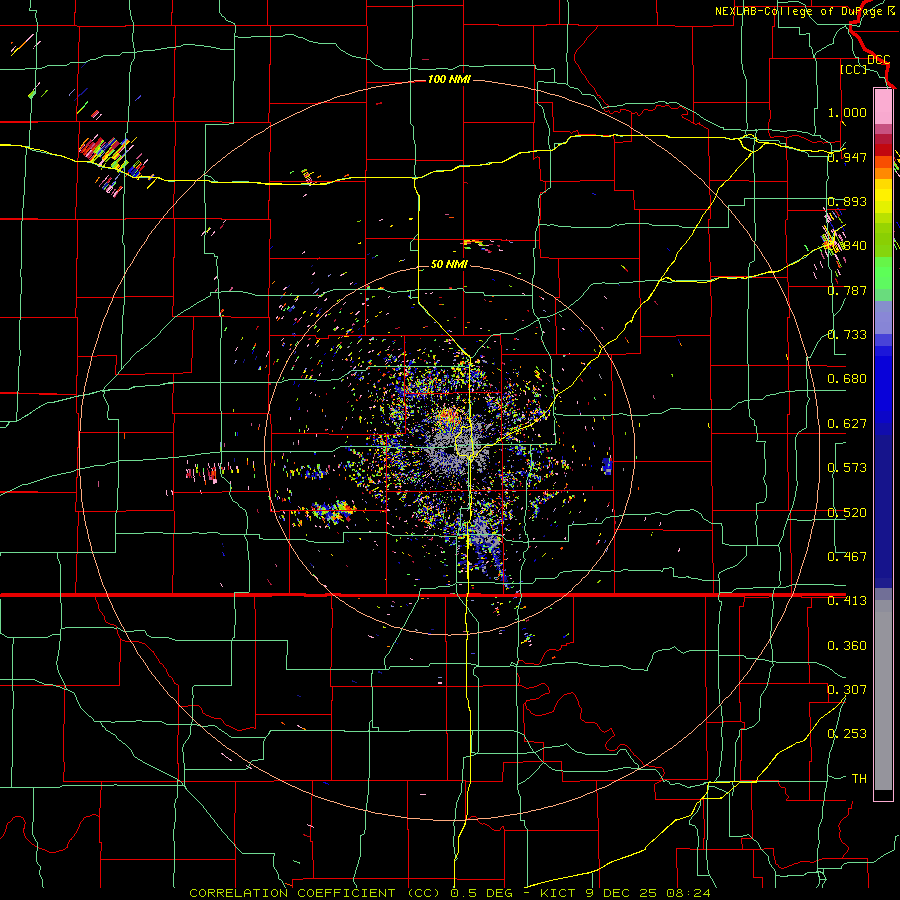Pick the bright green swatch in color bar
The height and width of the screenshot is (900, 900).
(883, 273)
